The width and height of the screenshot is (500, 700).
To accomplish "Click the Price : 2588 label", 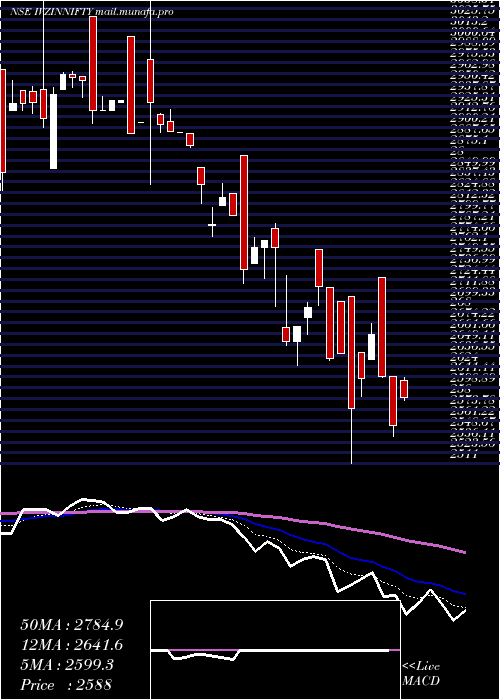I will point(66,685).
